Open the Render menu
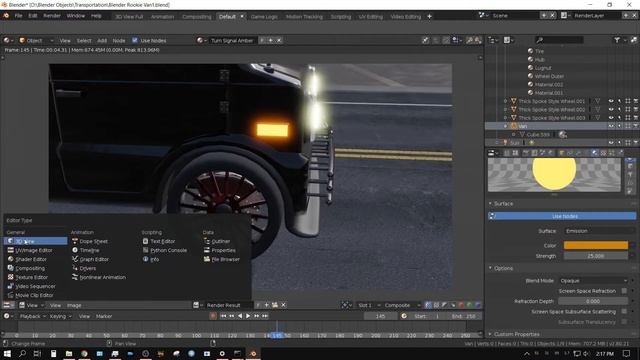640x360 pixels. tap(52, 16)
